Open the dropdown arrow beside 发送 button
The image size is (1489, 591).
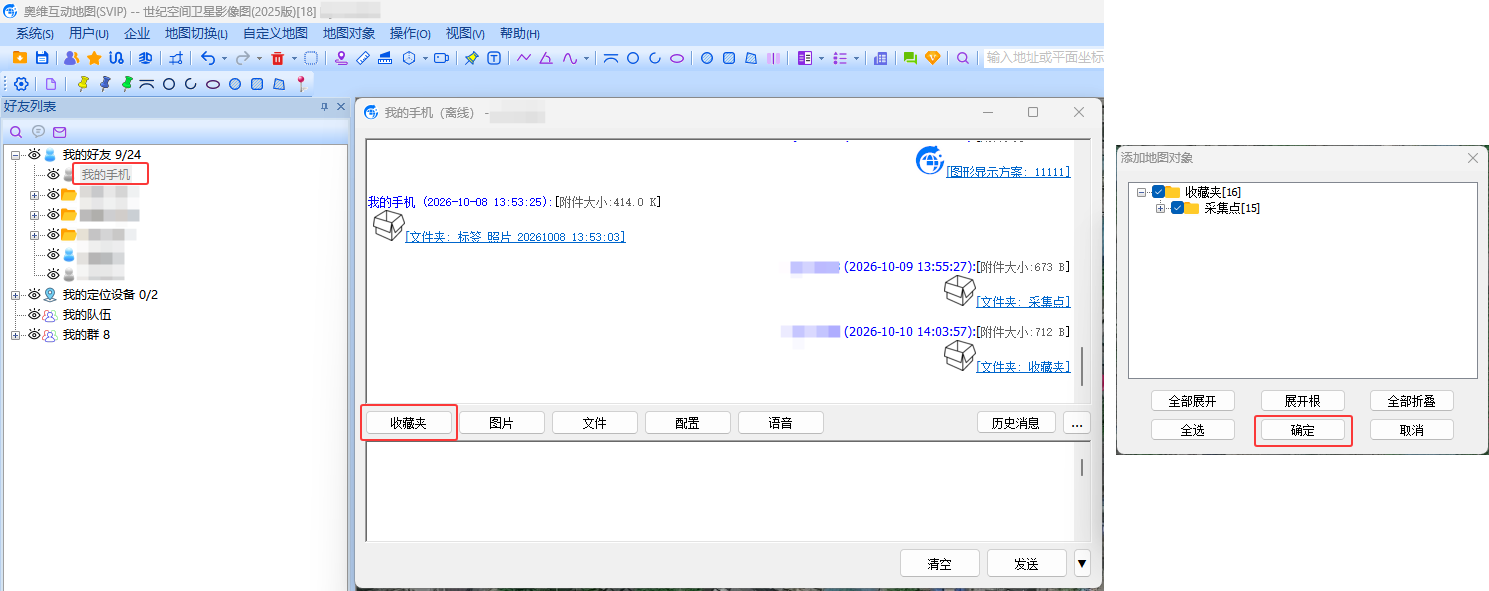coord(1082,564)
